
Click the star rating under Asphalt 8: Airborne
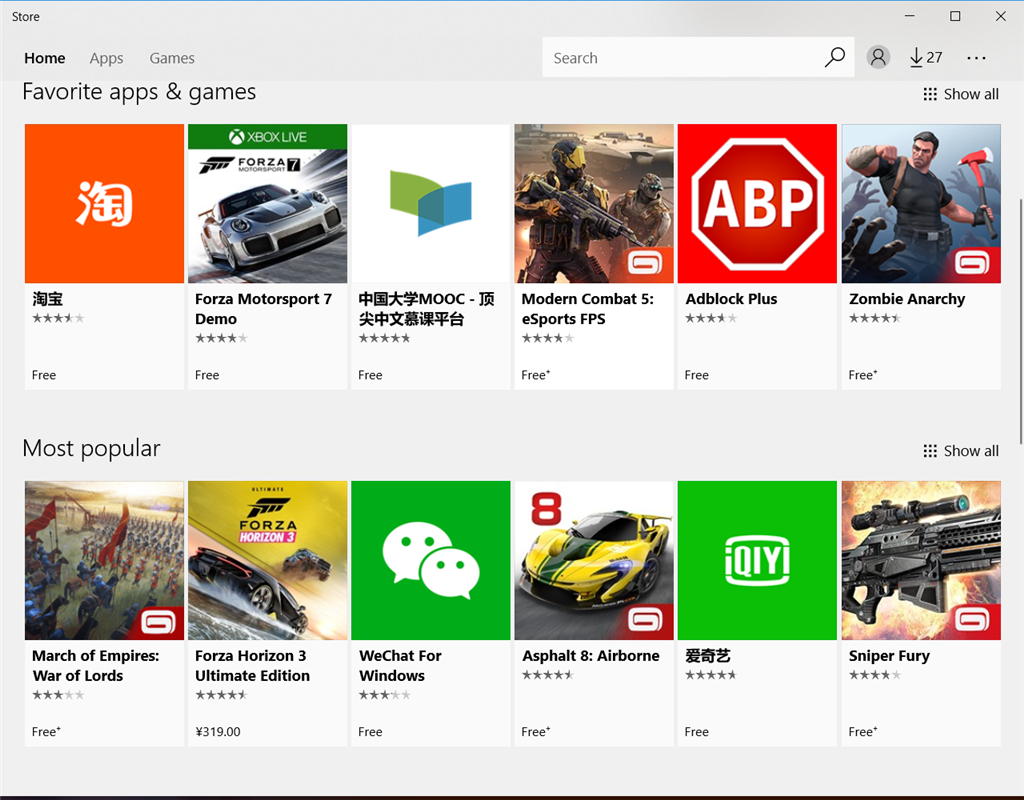[x=547, y=675]
